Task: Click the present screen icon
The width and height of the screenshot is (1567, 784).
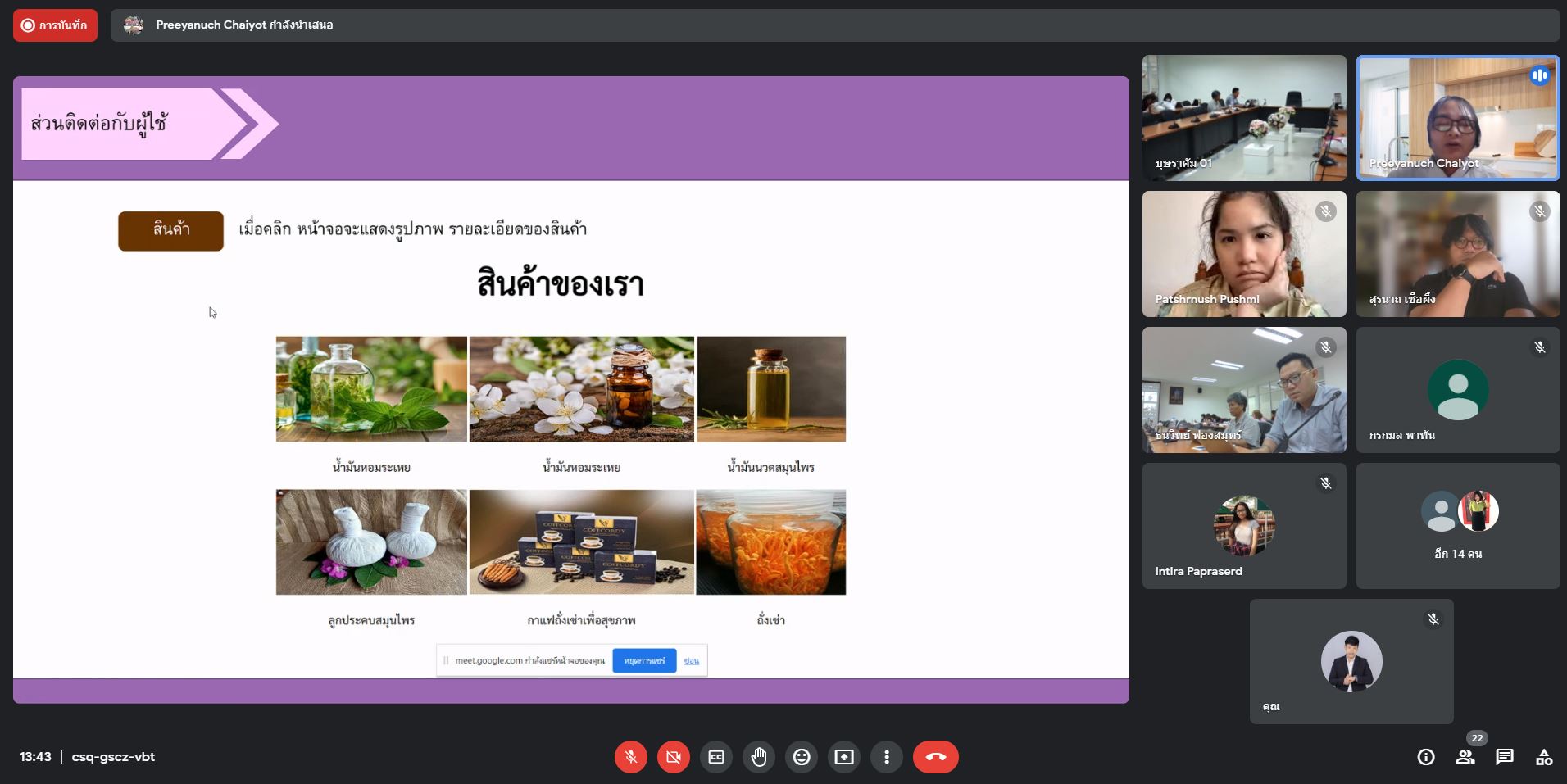Action: [x=844, y=757]
